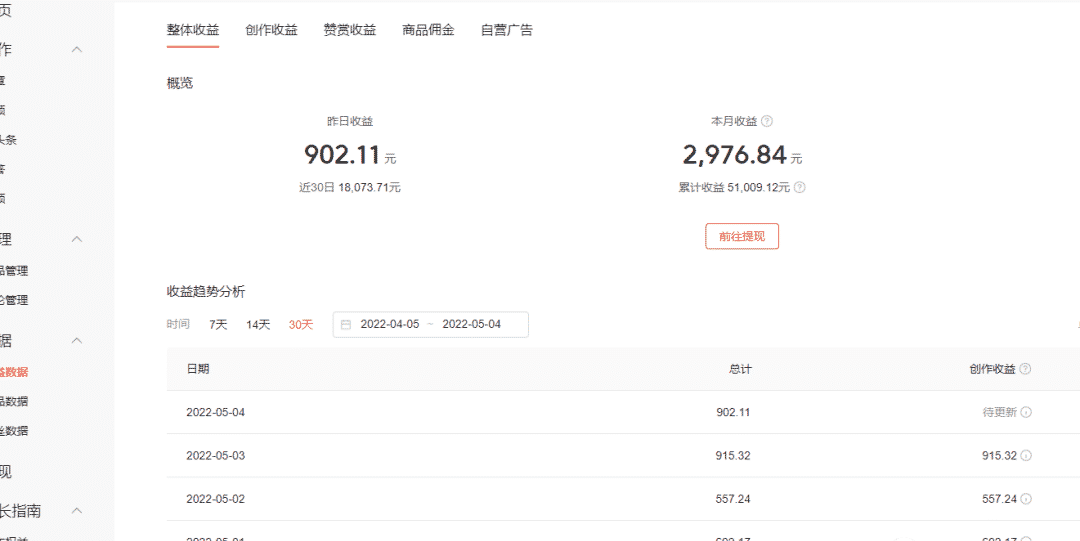Open 收益数据 in the sidebar
1080x541 pixels.
(14, 372)
